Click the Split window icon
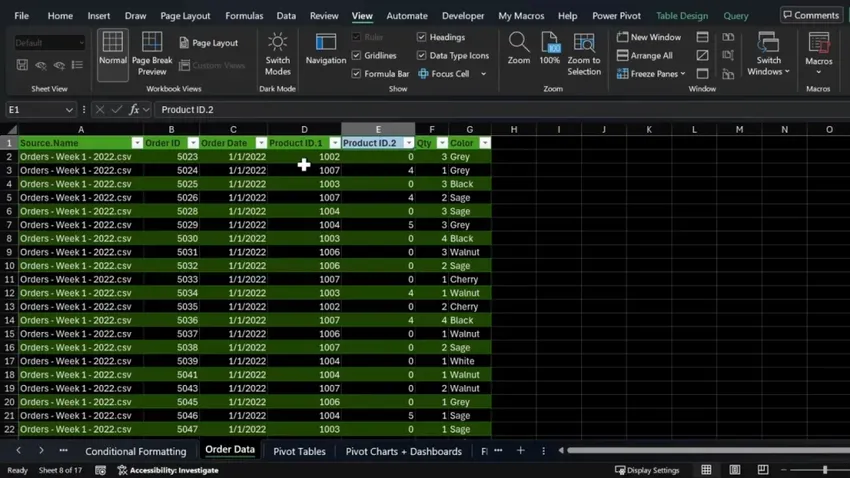 pos(703,37)
